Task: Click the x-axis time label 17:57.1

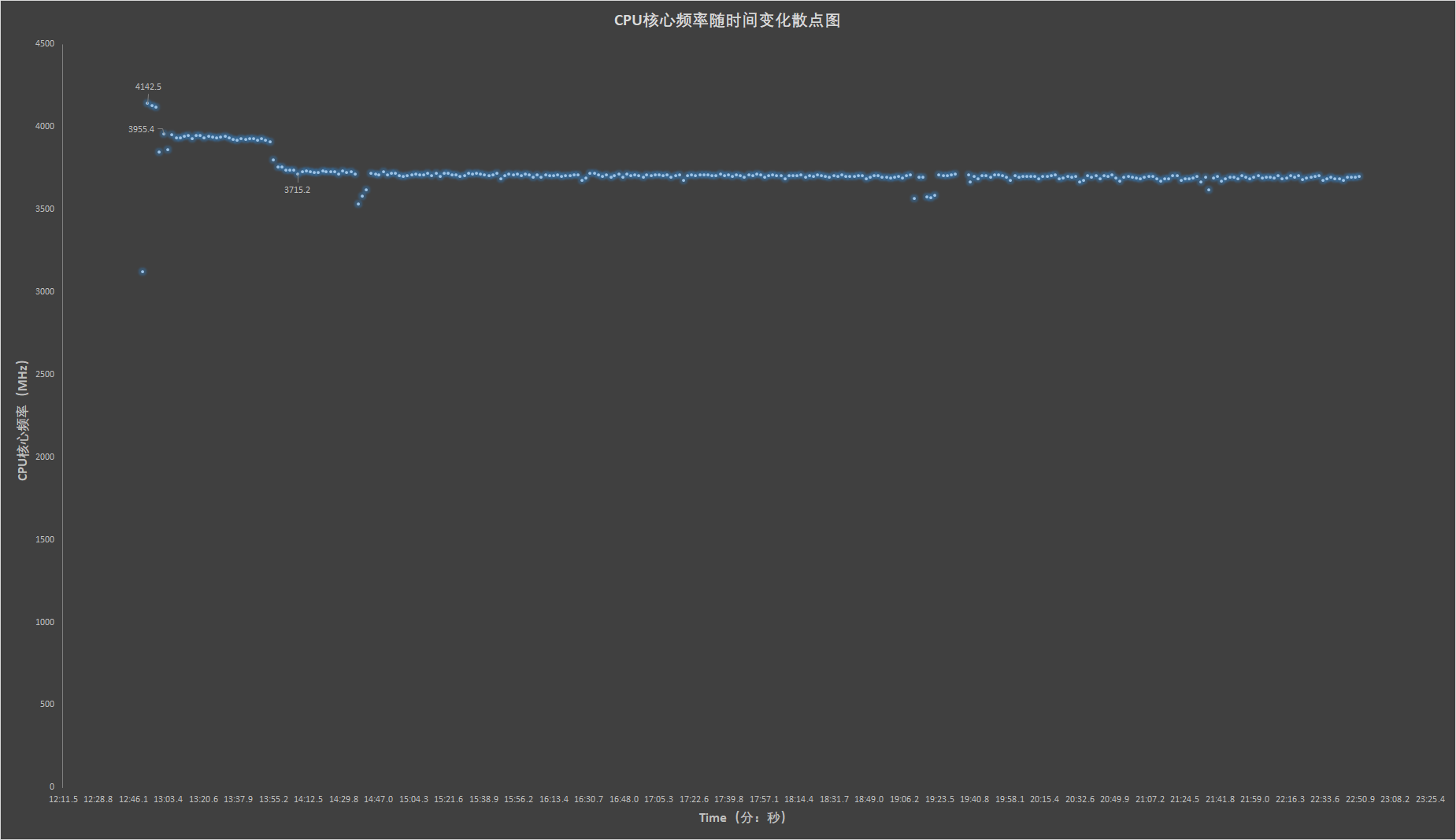Action: coord(764,799)
